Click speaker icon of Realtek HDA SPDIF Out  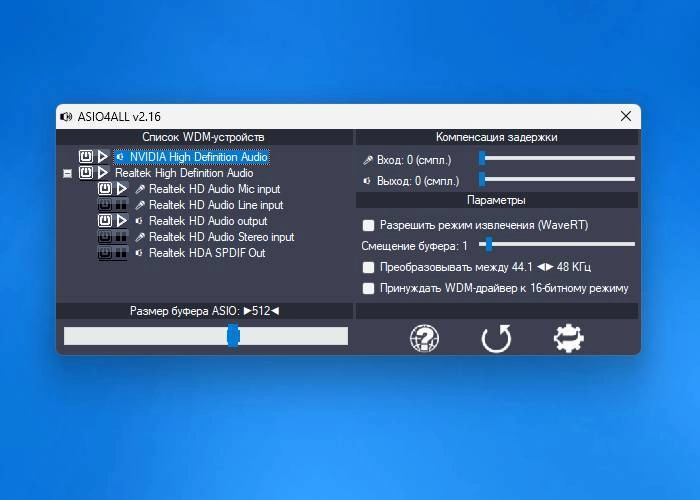[139, 253]
